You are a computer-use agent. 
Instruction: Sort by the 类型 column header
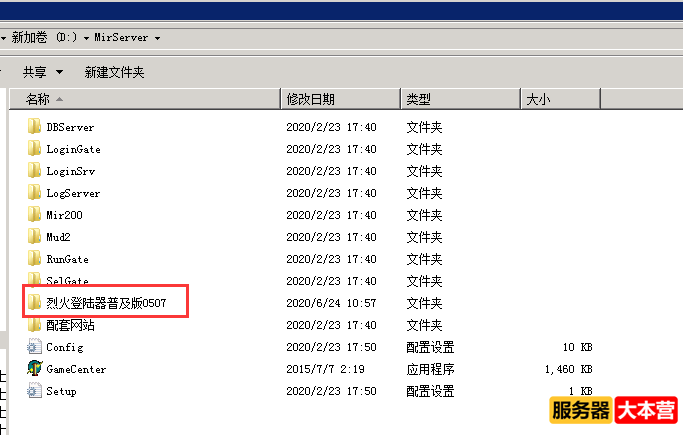[461, 99]
